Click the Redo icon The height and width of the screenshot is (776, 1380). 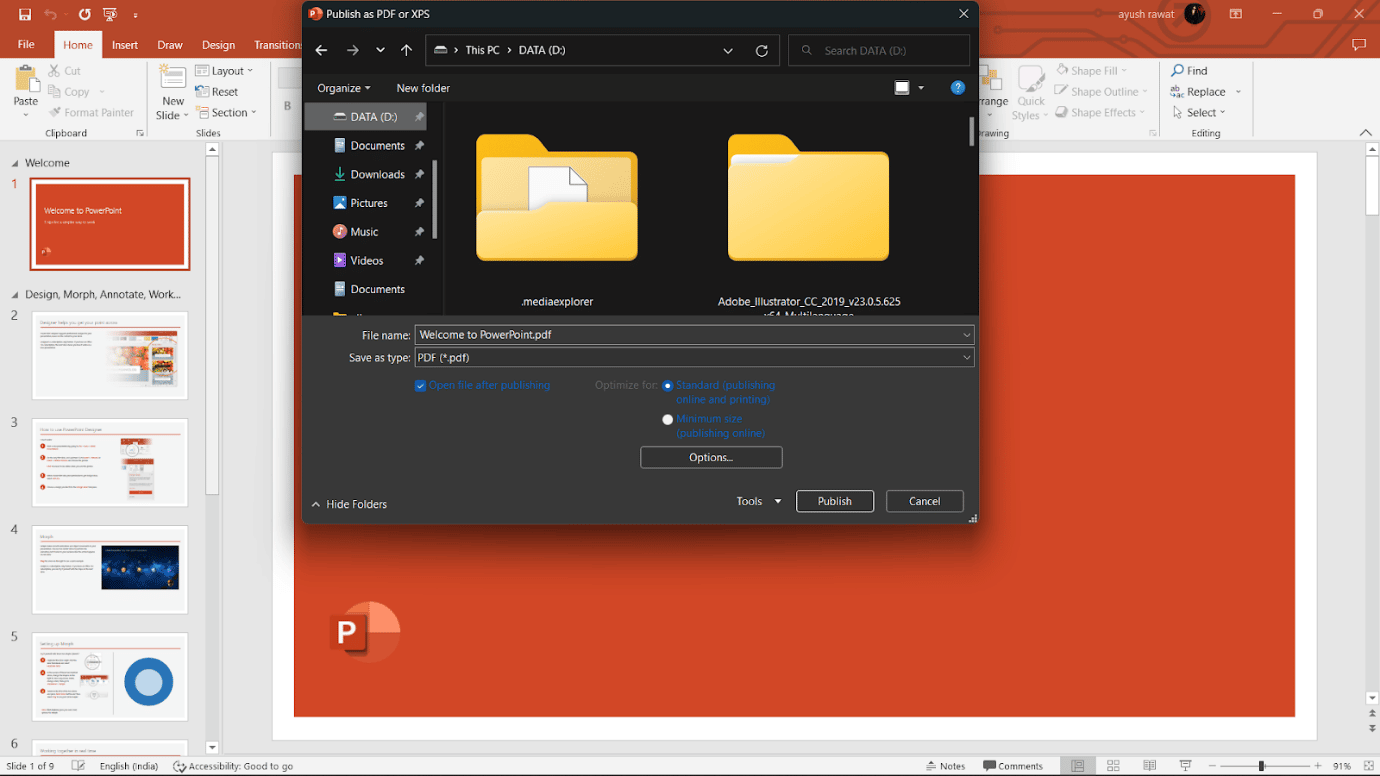(83, 14)
